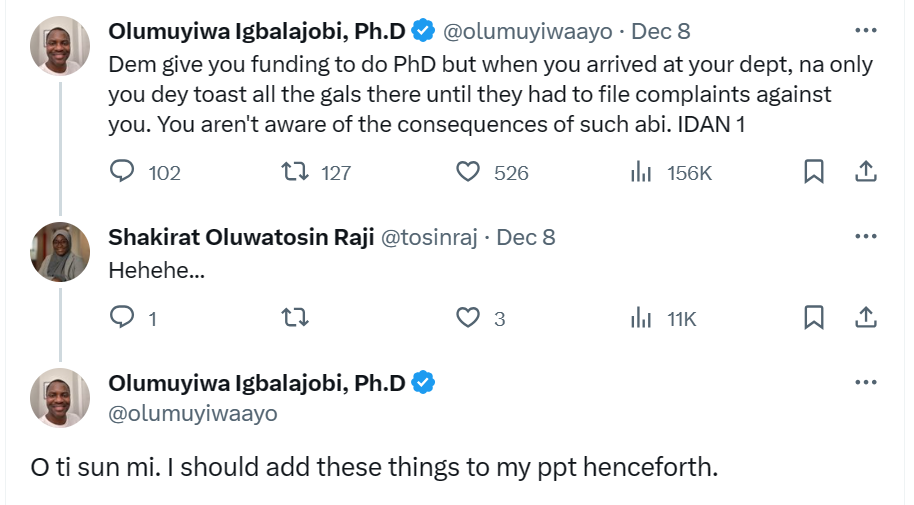Reply to Shakirat's Hehehe tweet

(122, 318)
